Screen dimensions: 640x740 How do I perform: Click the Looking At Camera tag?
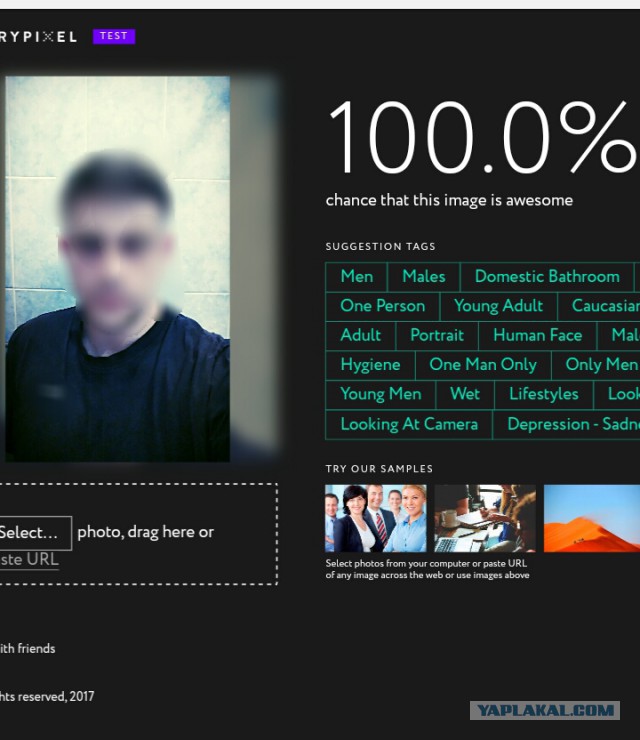tap(409, 425)
